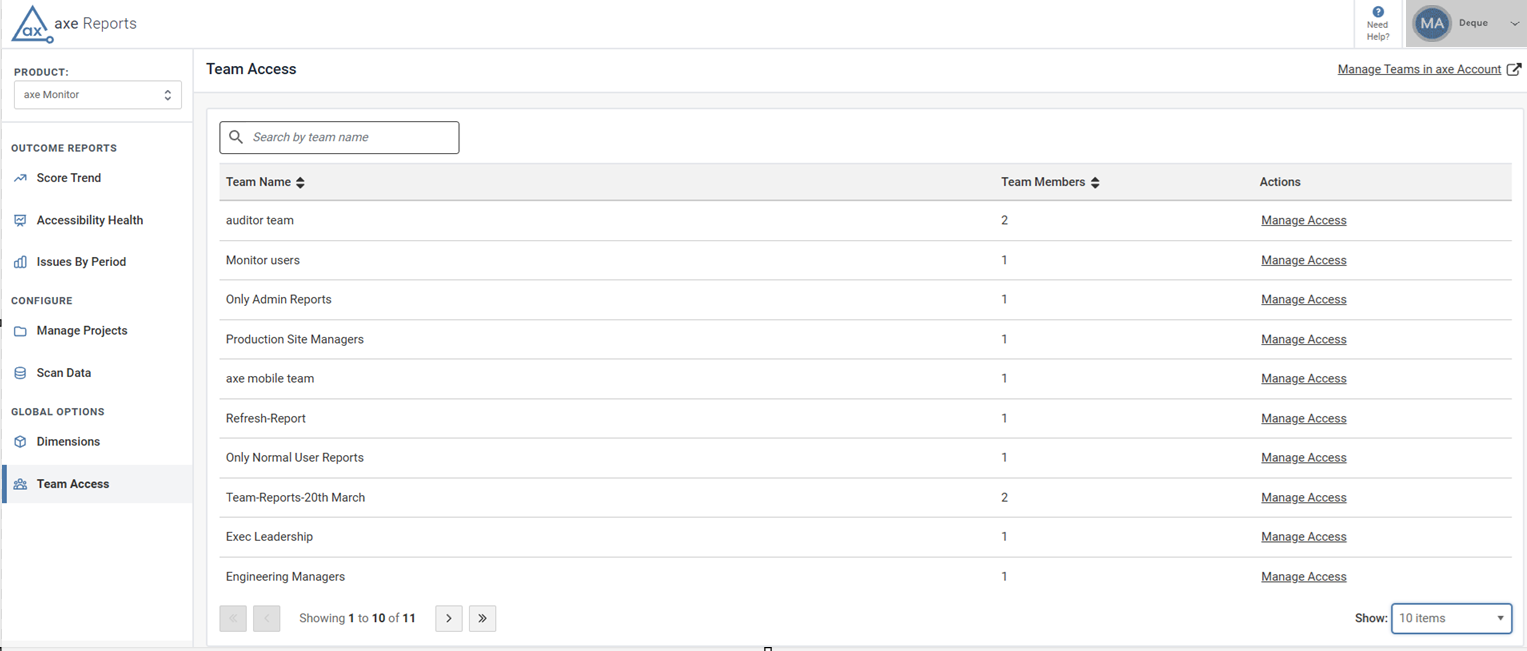Open the Product axe Monitor dropdown
Screen dimensions: 1527x651
point(98,95)
